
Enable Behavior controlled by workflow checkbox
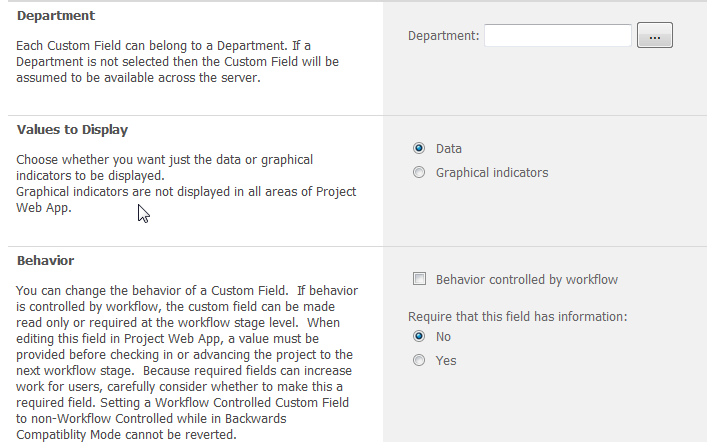pyautogui.click(x=420, y=280)
